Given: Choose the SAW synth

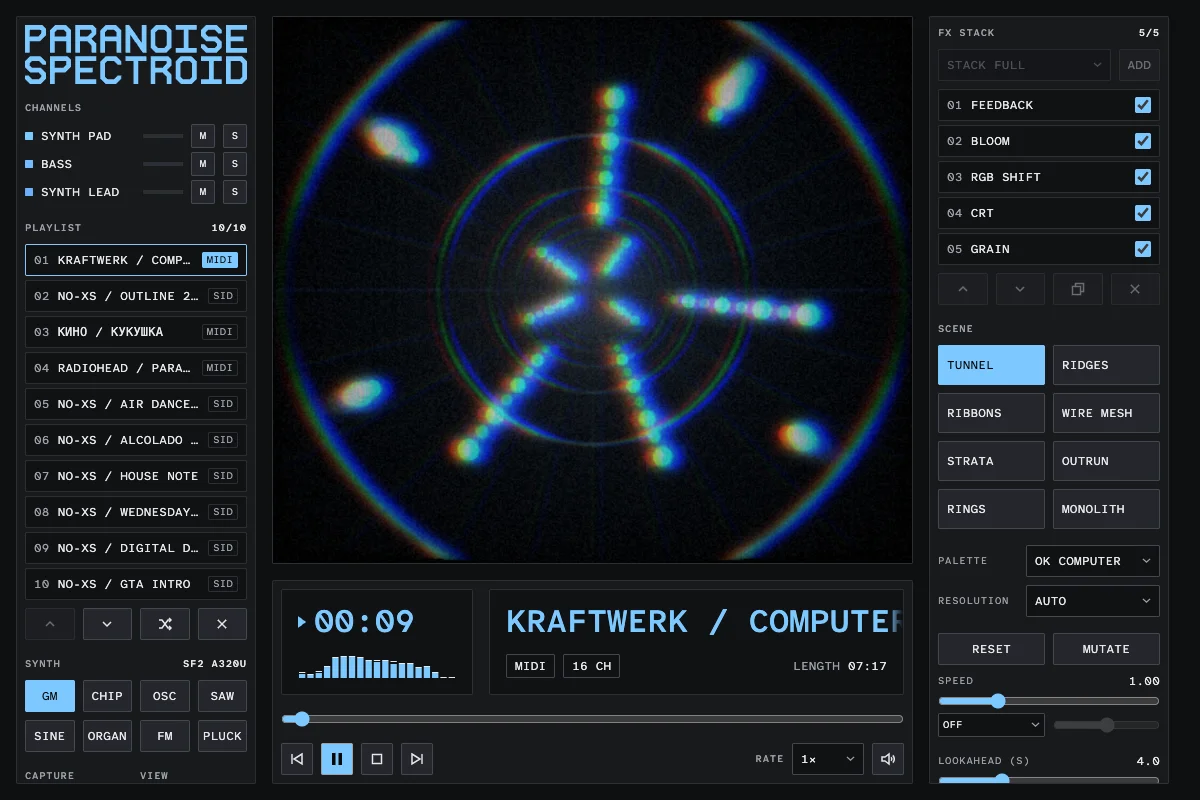Looking at the screenshot, I should pos(222,696).
